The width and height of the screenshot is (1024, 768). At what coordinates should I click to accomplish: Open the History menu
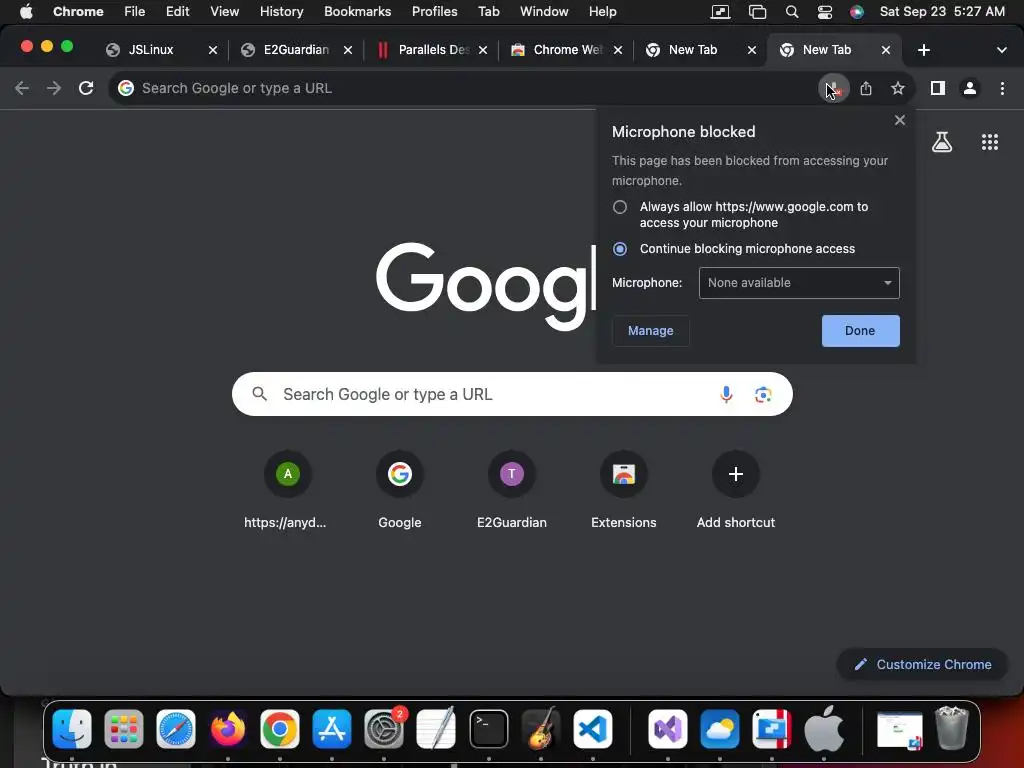(x=281, y=12)
